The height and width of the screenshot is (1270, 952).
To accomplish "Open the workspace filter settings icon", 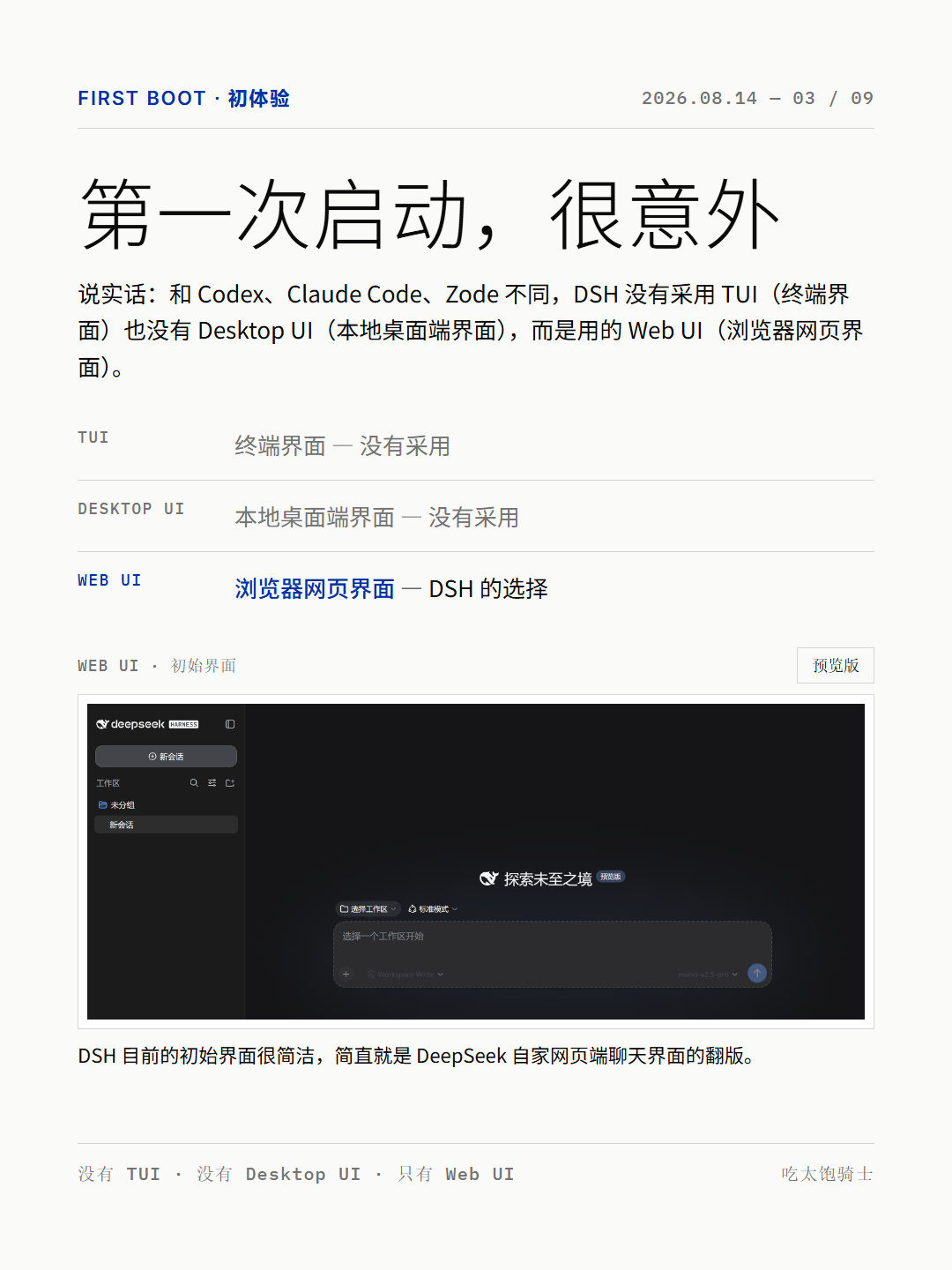I will pyautogui.click(x=212, y=783).
